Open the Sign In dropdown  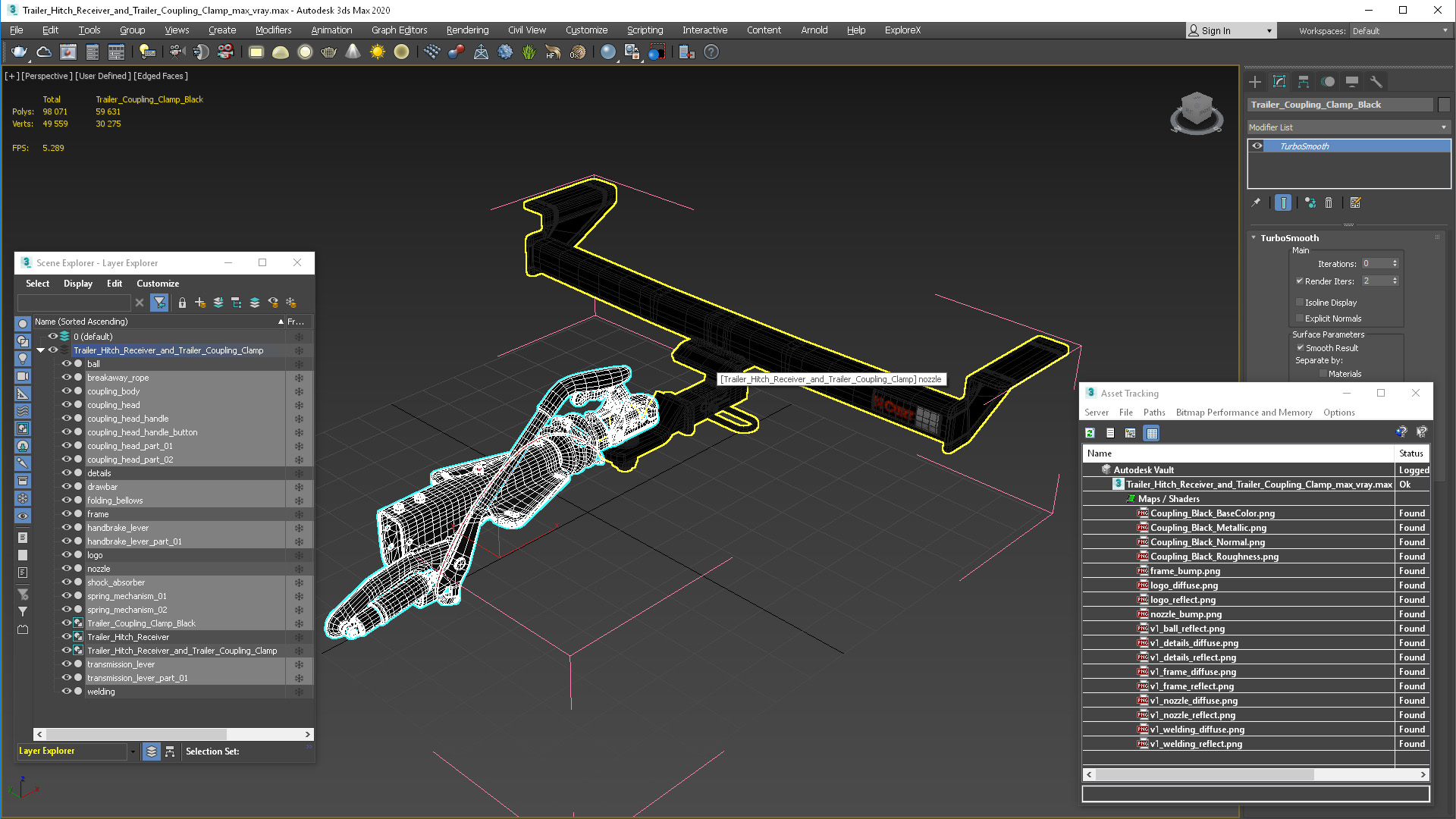click(x=1231, y=31)
